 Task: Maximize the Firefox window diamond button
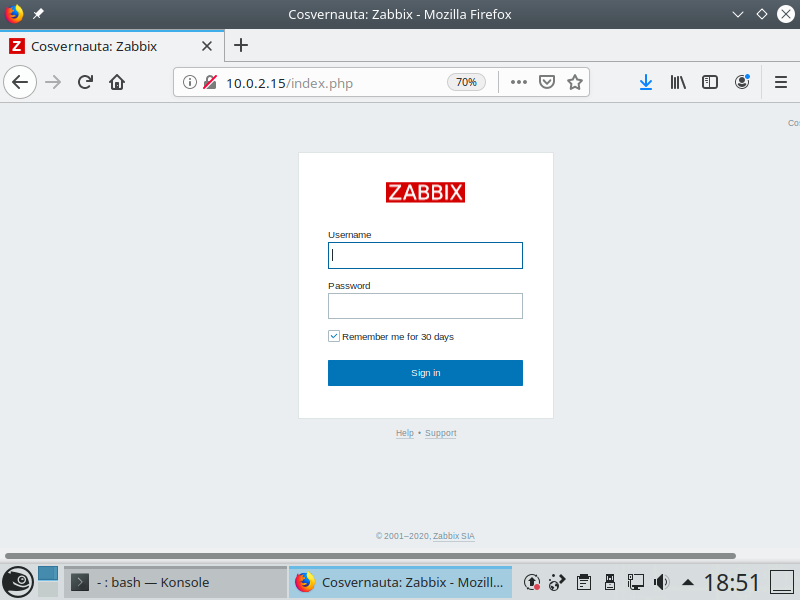click(762, 14)
